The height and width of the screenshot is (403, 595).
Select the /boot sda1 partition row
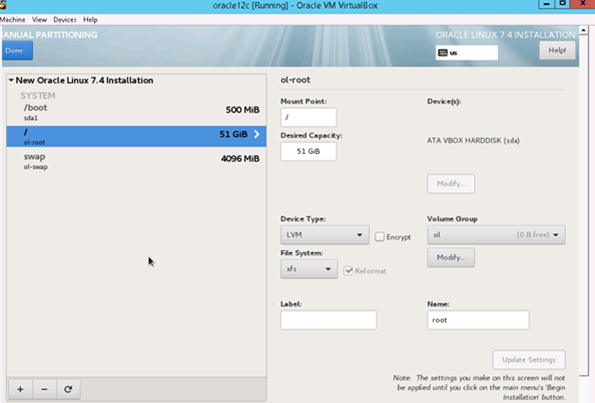(x=136, y=112)
